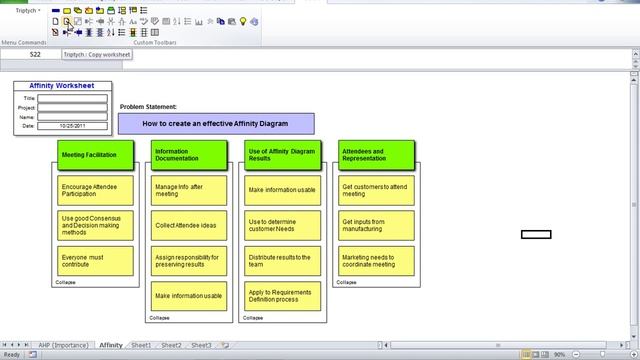Select the Marketing needs to coordinate meeting note

(376, 261)
